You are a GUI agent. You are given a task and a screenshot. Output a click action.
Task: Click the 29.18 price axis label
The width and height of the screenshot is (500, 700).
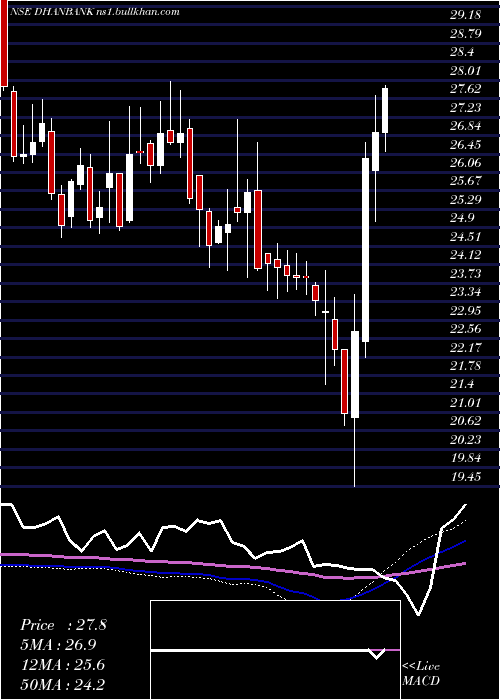[465, 15]
